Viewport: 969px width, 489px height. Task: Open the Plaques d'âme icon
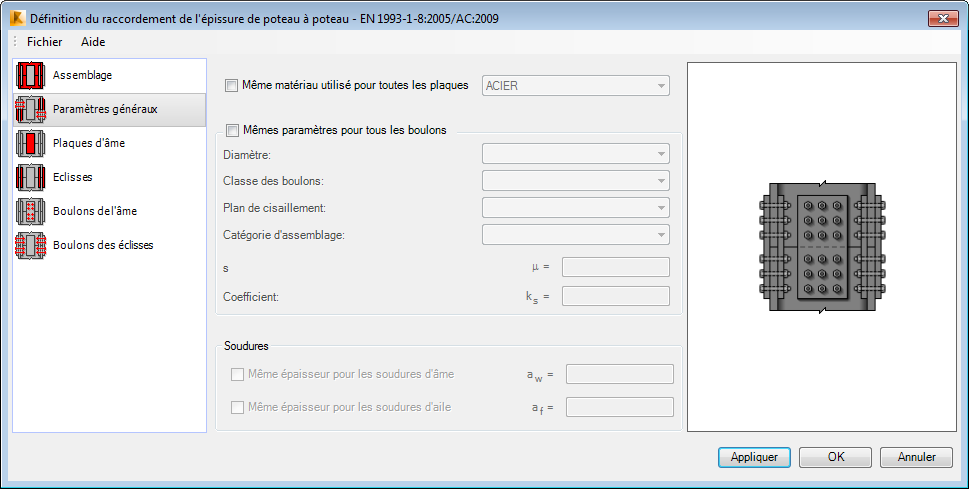pyautogui.click(x=31, y=144)
